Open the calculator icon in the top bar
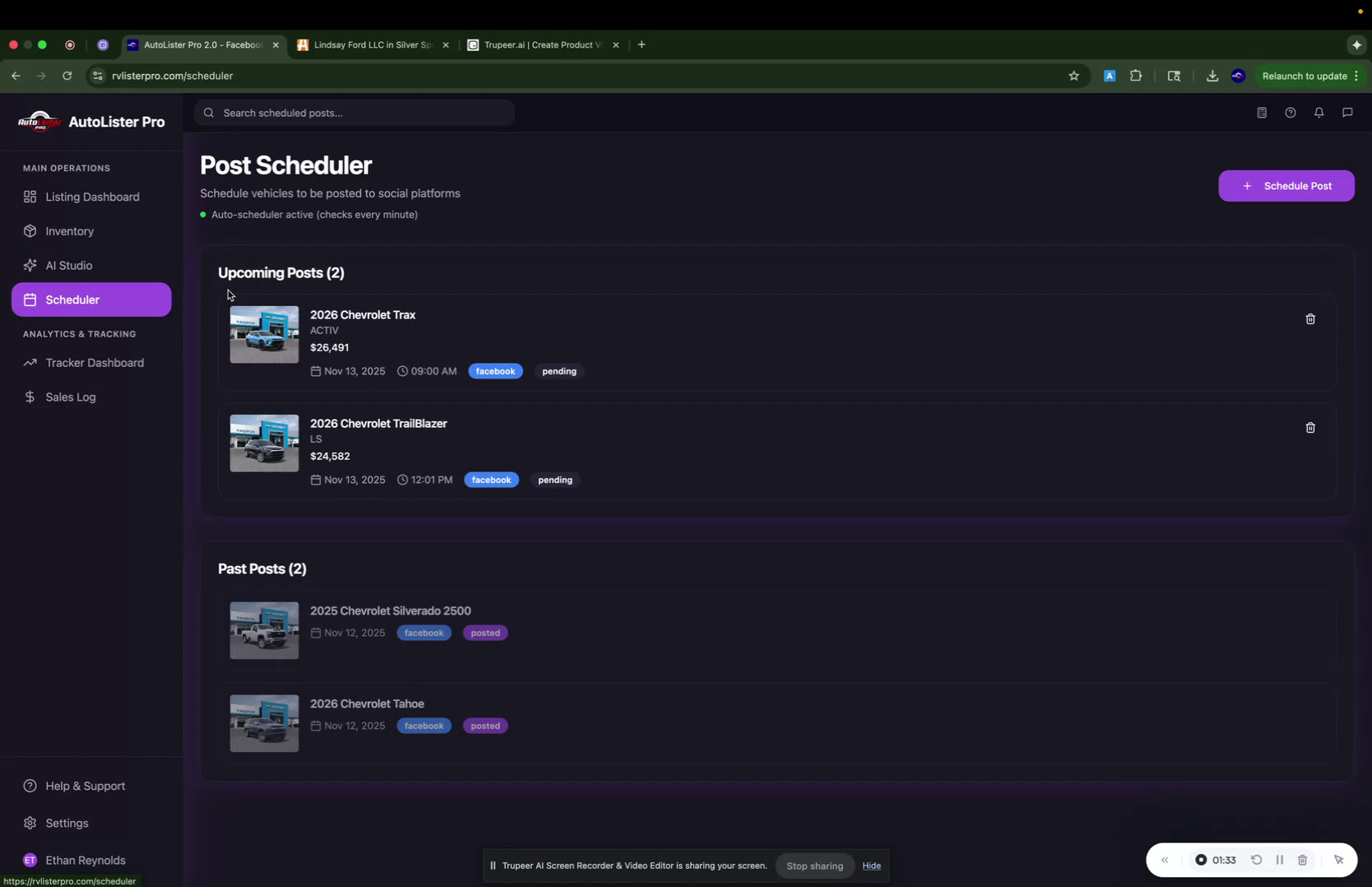Image resolution: width=1372 pixels, height=887 pixels. point(1262,113)
